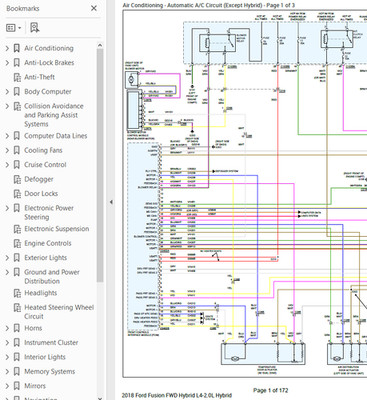The width and height of the screenshot is (367, 400).
Task: Open Heated Steering Wheel Circuit bookmark
Action: click(x=59, y=312)
